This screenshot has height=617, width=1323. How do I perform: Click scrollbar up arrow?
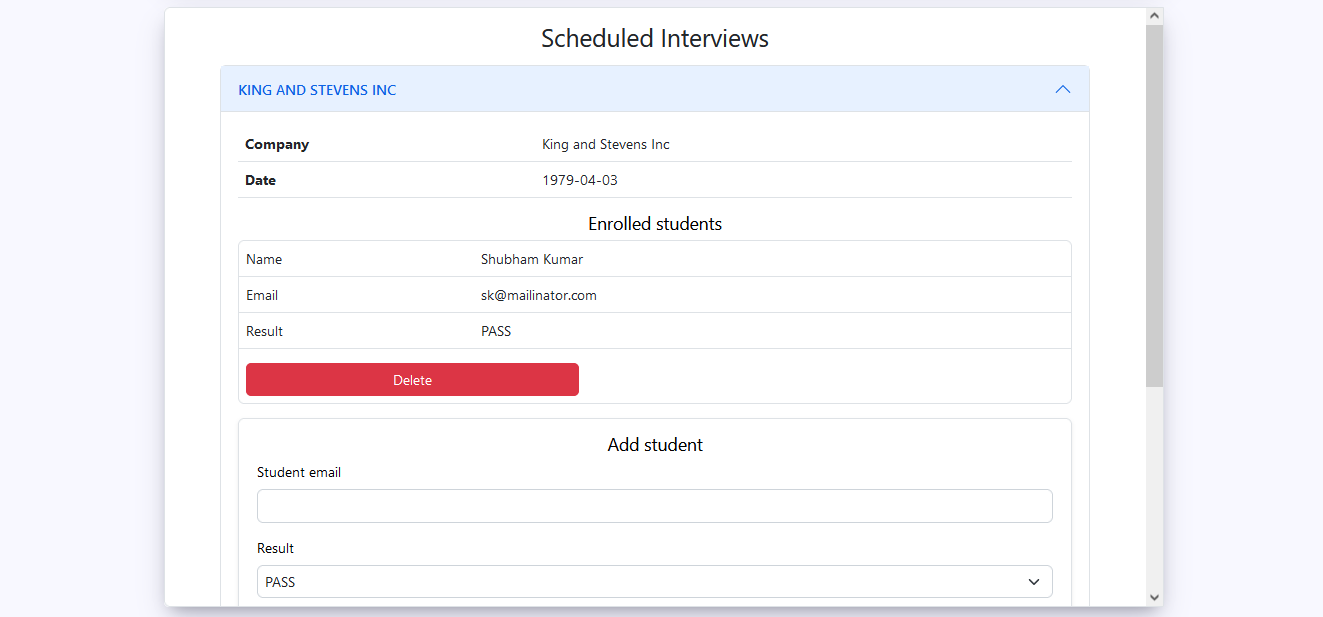click(1154, 16)
